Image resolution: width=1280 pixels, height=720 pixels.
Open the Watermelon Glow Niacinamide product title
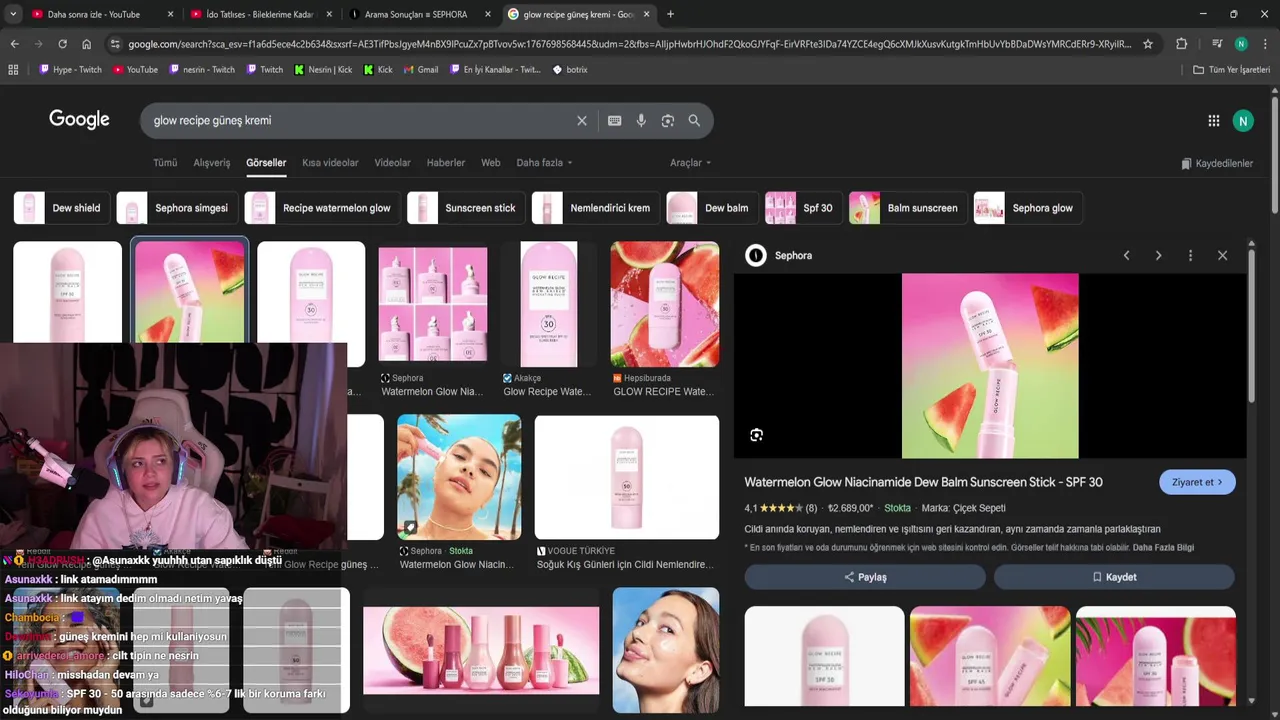pyautogui.click(x=923, y=482)
